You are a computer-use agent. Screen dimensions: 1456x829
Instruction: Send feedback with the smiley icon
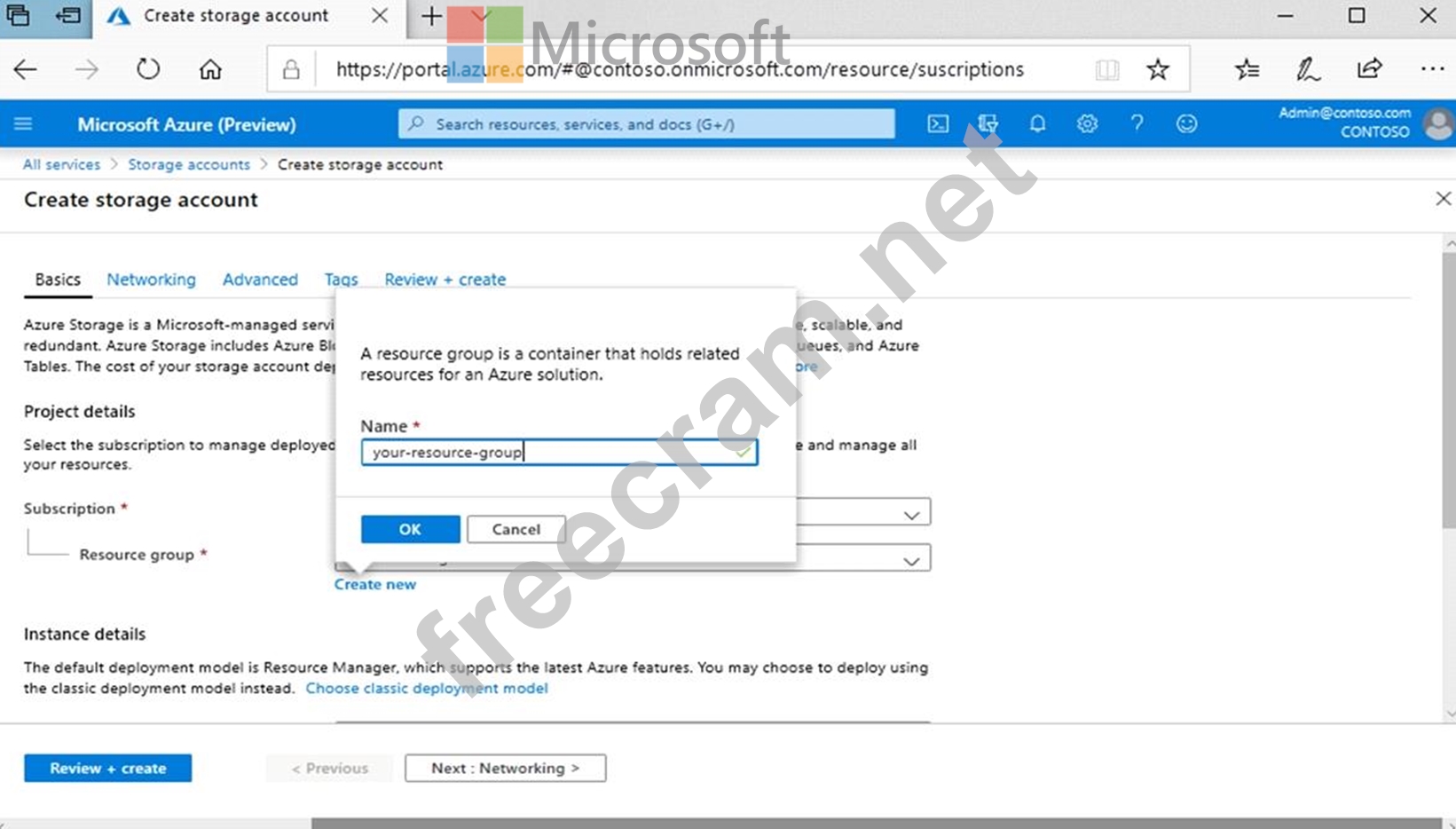(1186, 124)
